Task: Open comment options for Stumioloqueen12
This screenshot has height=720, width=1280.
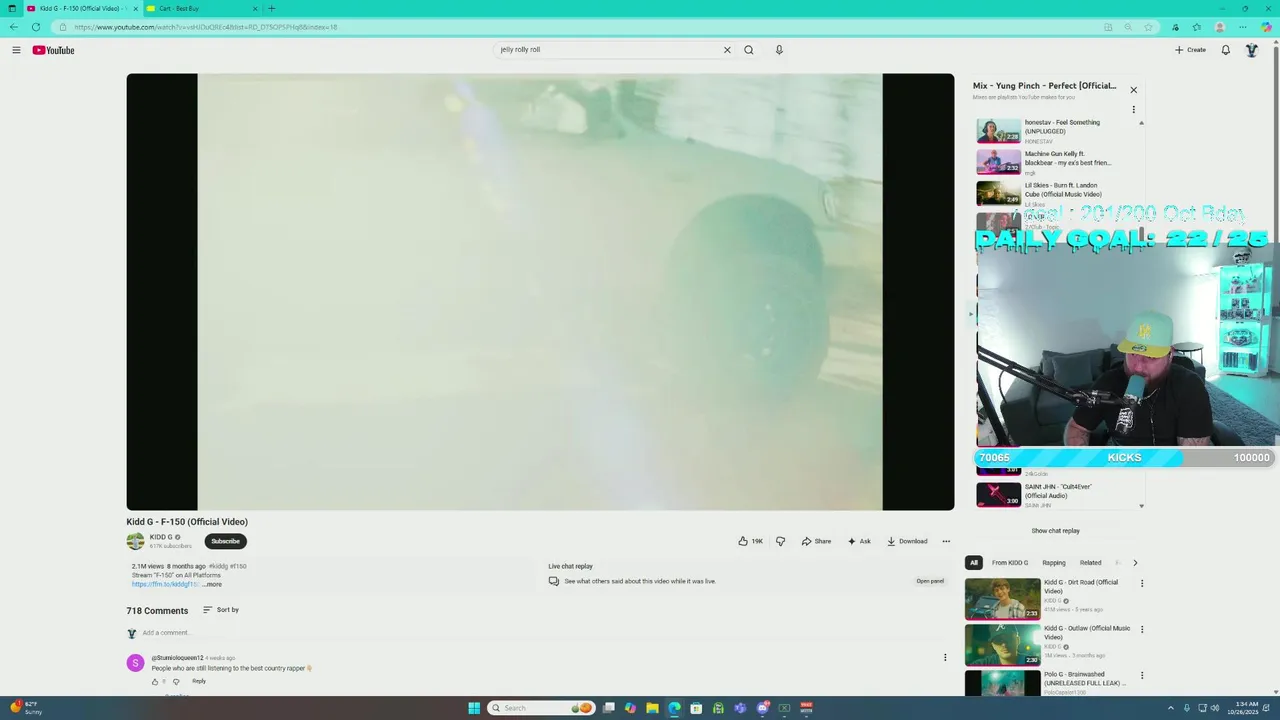Action: coord(945,657)
